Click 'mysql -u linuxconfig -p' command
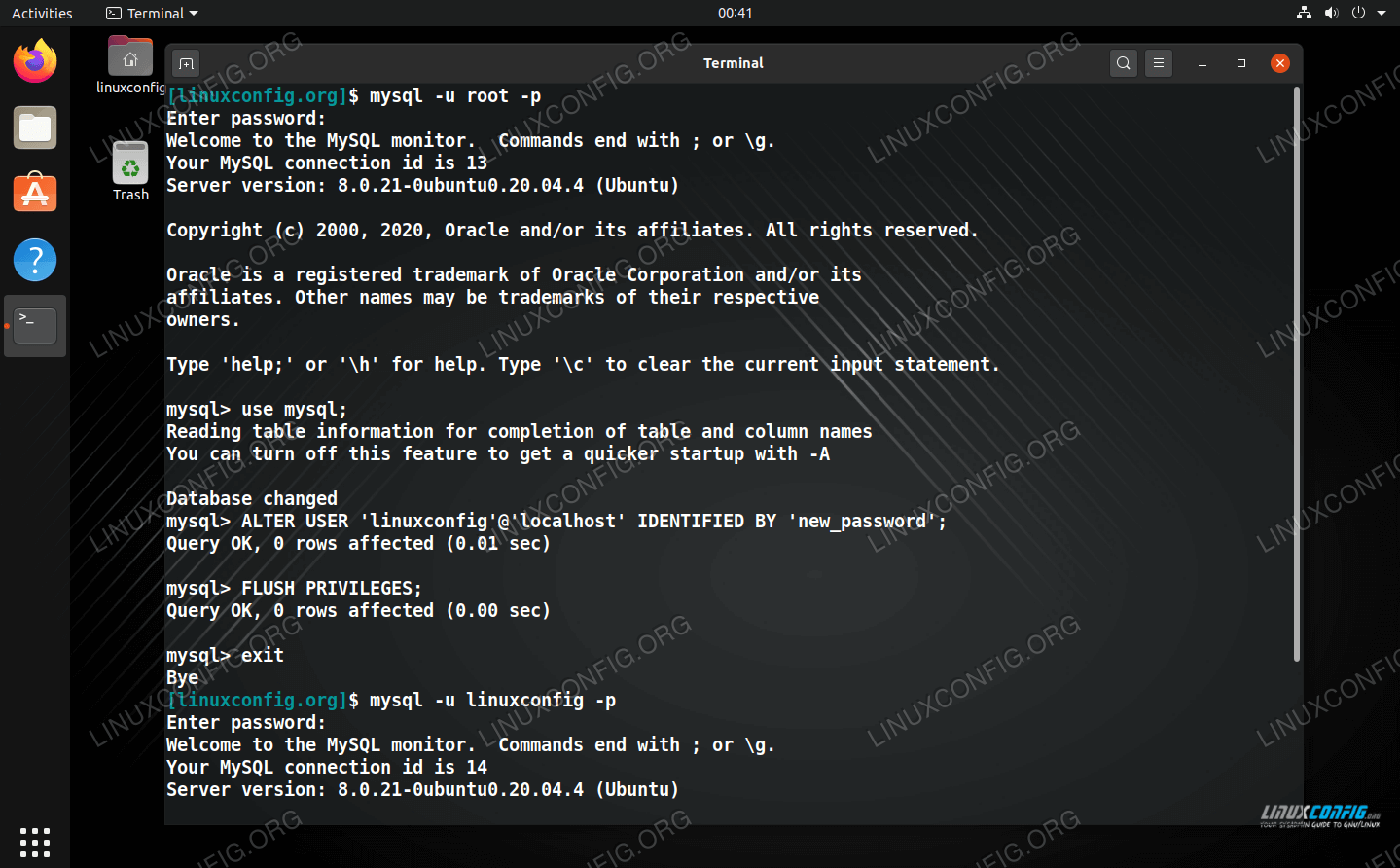Viewport: 1400px width, 868px height. point(492,701)
